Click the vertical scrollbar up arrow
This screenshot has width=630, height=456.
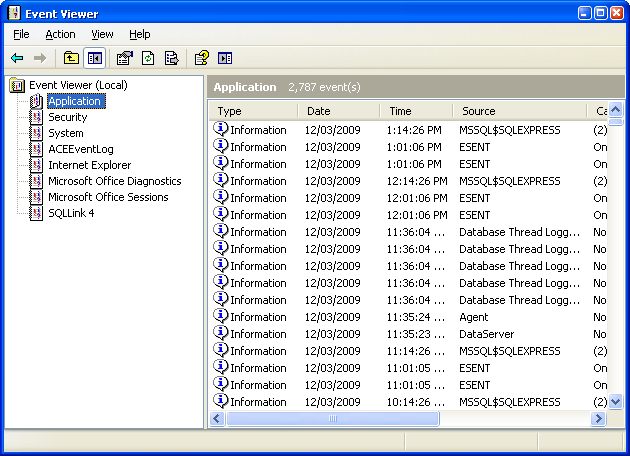tap(616, 109)
